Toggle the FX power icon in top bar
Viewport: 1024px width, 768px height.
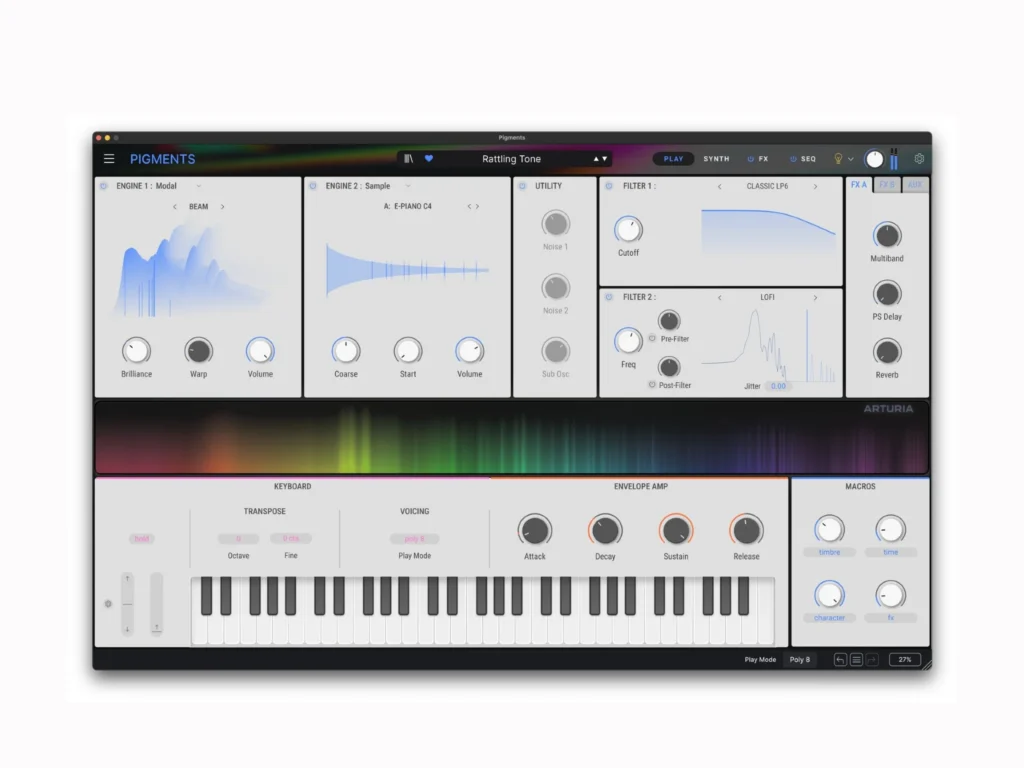coord(750,159)
